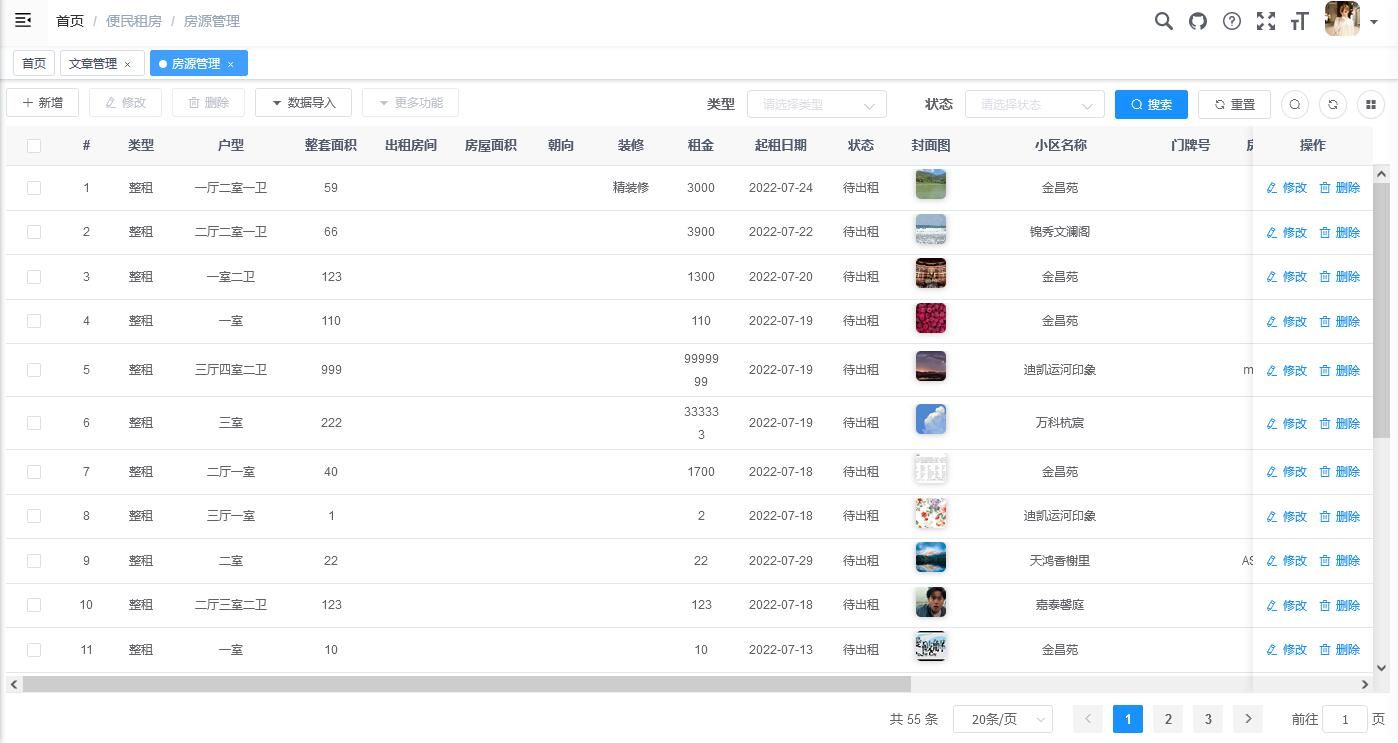Click the 精装修 cell
Image resolution: width=1398 pixels, height=743 pixels.
[x=631, y=188]
